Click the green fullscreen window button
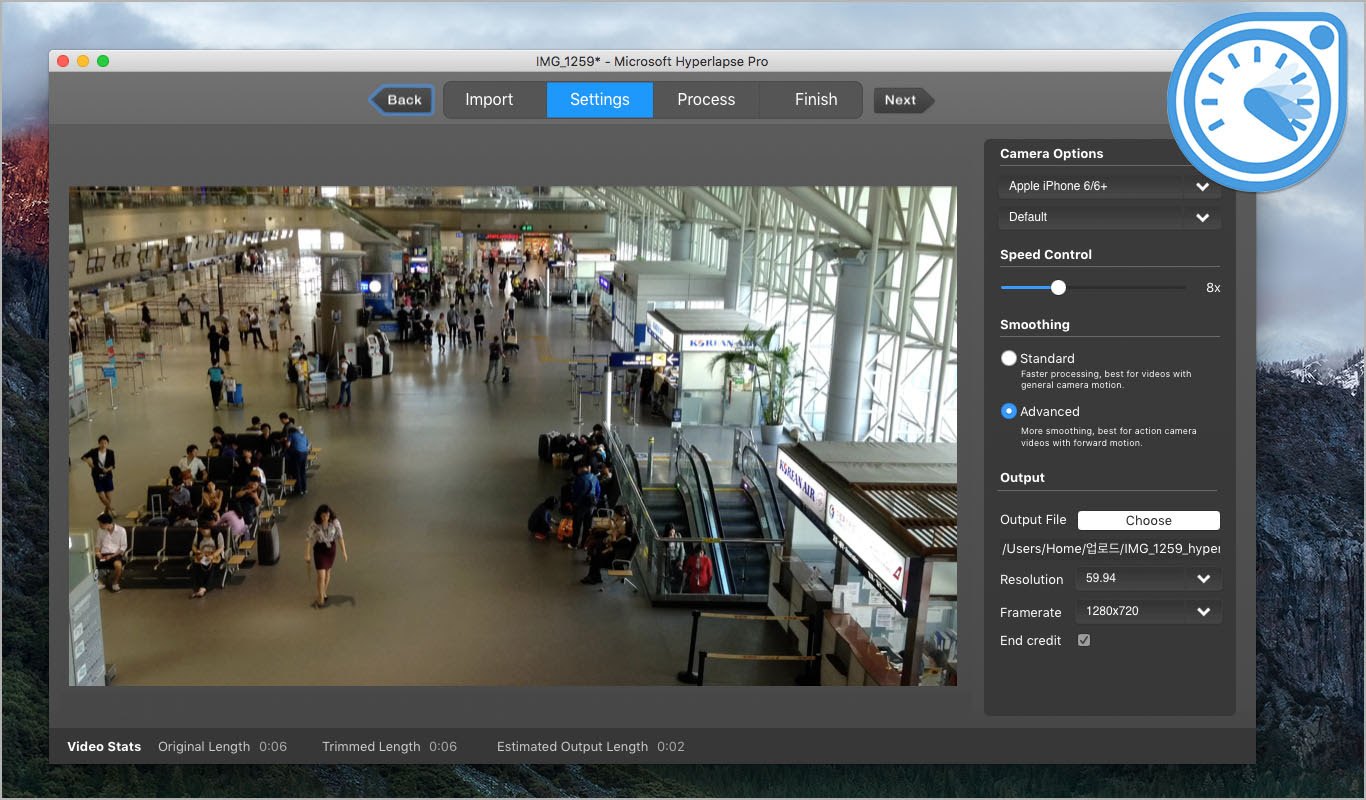This screenshot has width=1366, height=800. coord(103,61)
